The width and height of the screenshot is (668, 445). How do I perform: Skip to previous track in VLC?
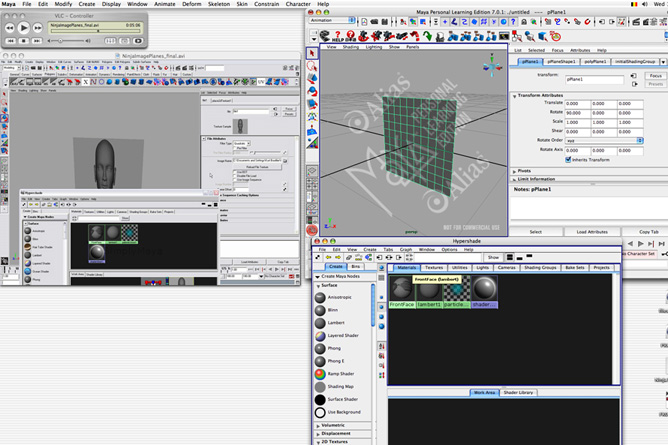pos(11,41)
